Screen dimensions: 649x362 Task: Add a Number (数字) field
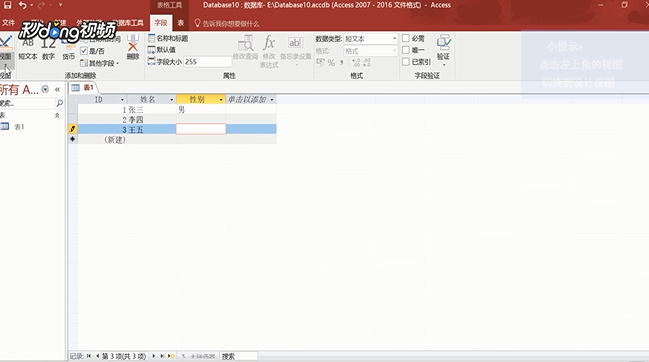click(x=48, y=49)
